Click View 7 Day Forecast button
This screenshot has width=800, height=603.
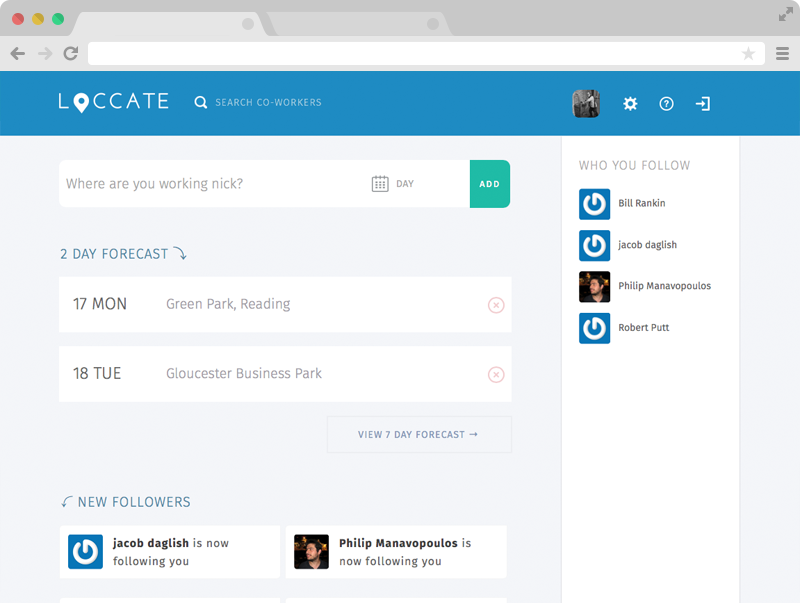click(x=419, y=435)
